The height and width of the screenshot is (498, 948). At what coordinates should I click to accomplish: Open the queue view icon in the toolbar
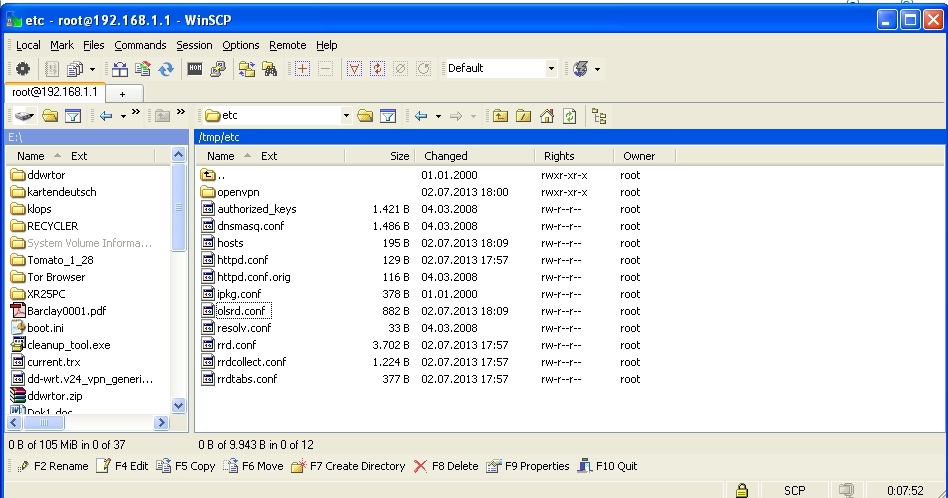pos(75,69)
